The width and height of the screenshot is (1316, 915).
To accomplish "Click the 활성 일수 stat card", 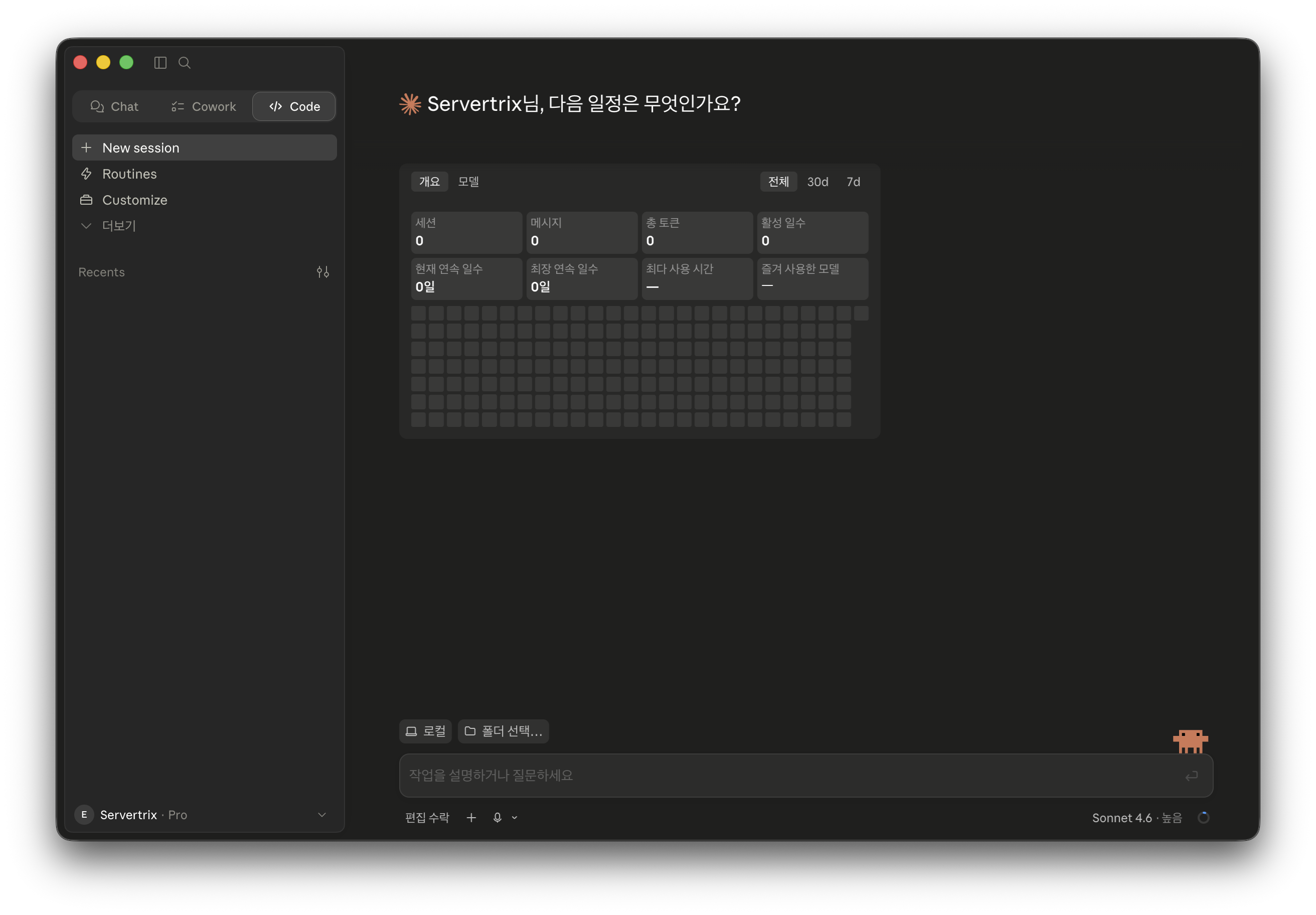I will 813,232.
